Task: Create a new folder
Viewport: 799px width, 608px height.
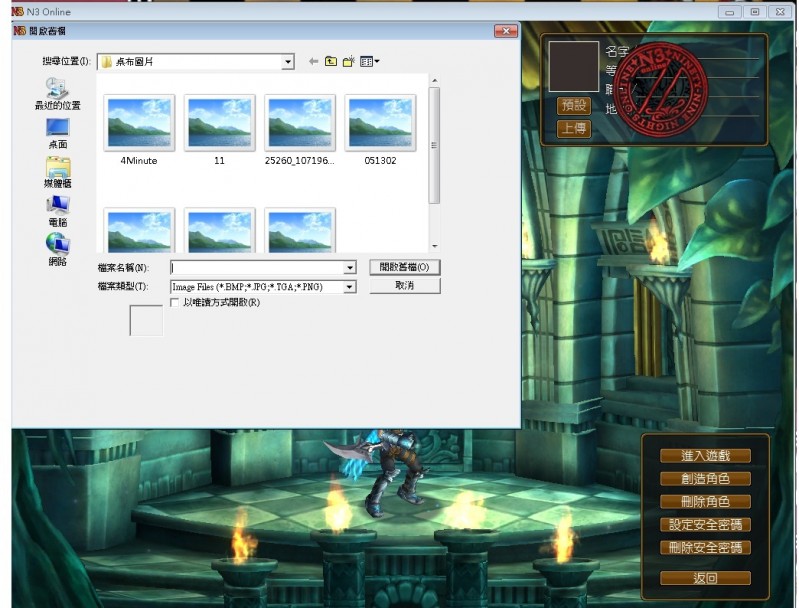Action: click(349, 62)
